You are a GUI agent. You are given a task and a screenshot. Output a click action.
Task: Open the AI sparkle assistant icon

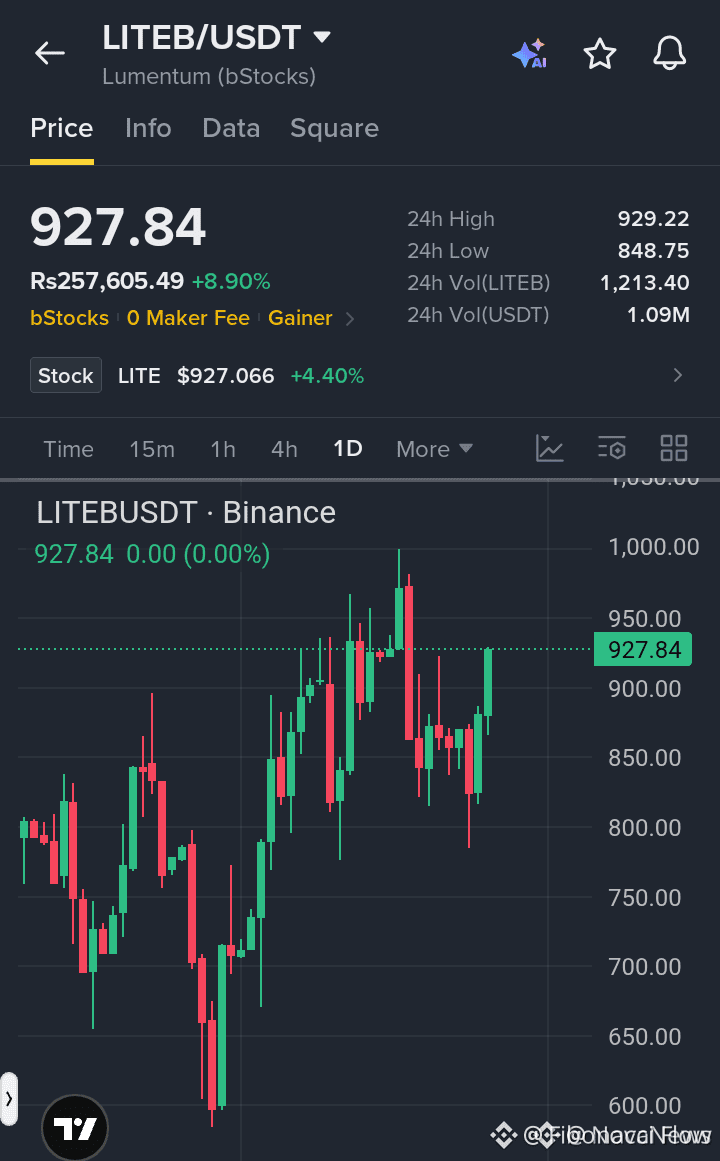tap(530, 54)
